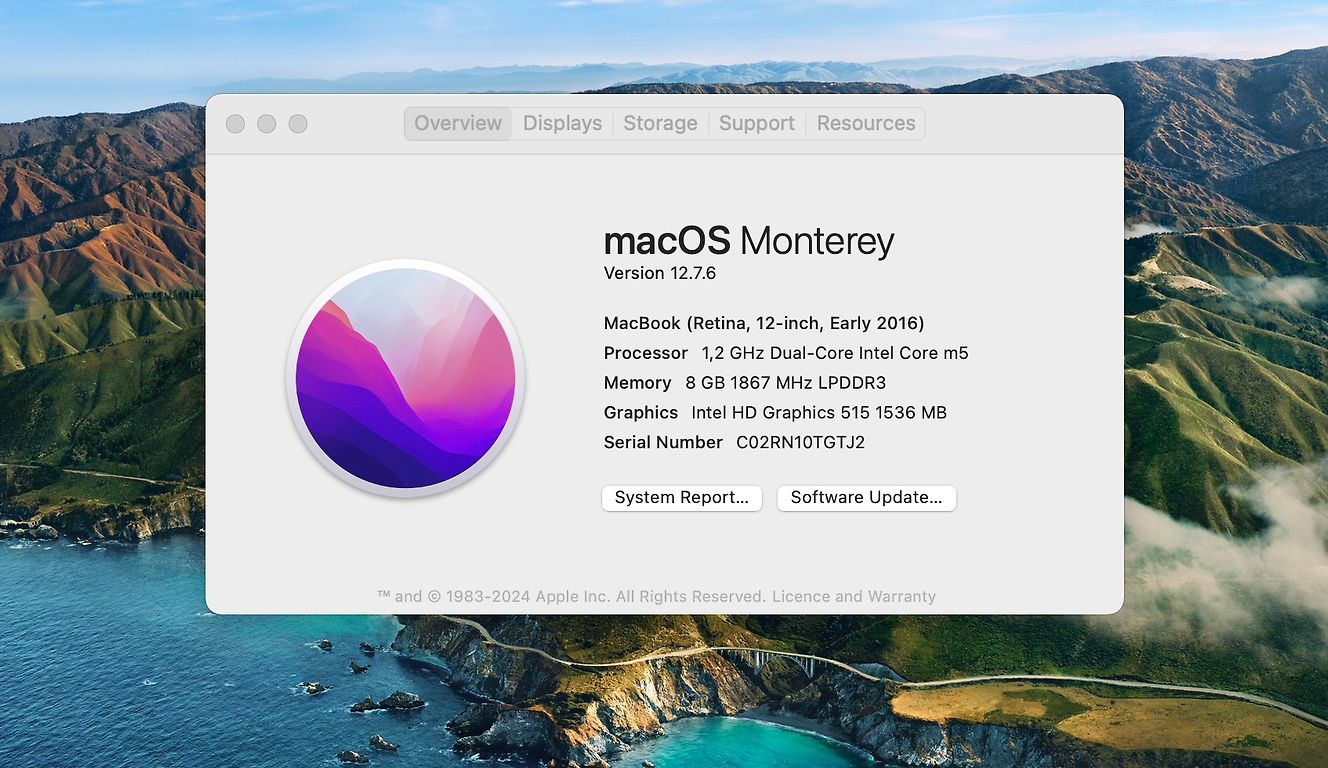Open System Report

(x=682, y=498)
